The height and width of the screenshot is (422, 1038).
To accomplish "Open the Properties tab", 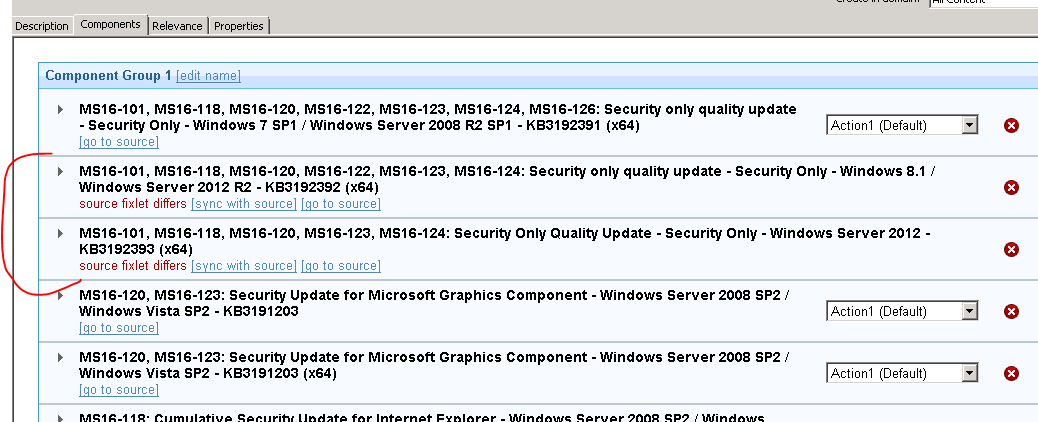I will (x=239, y=26).
